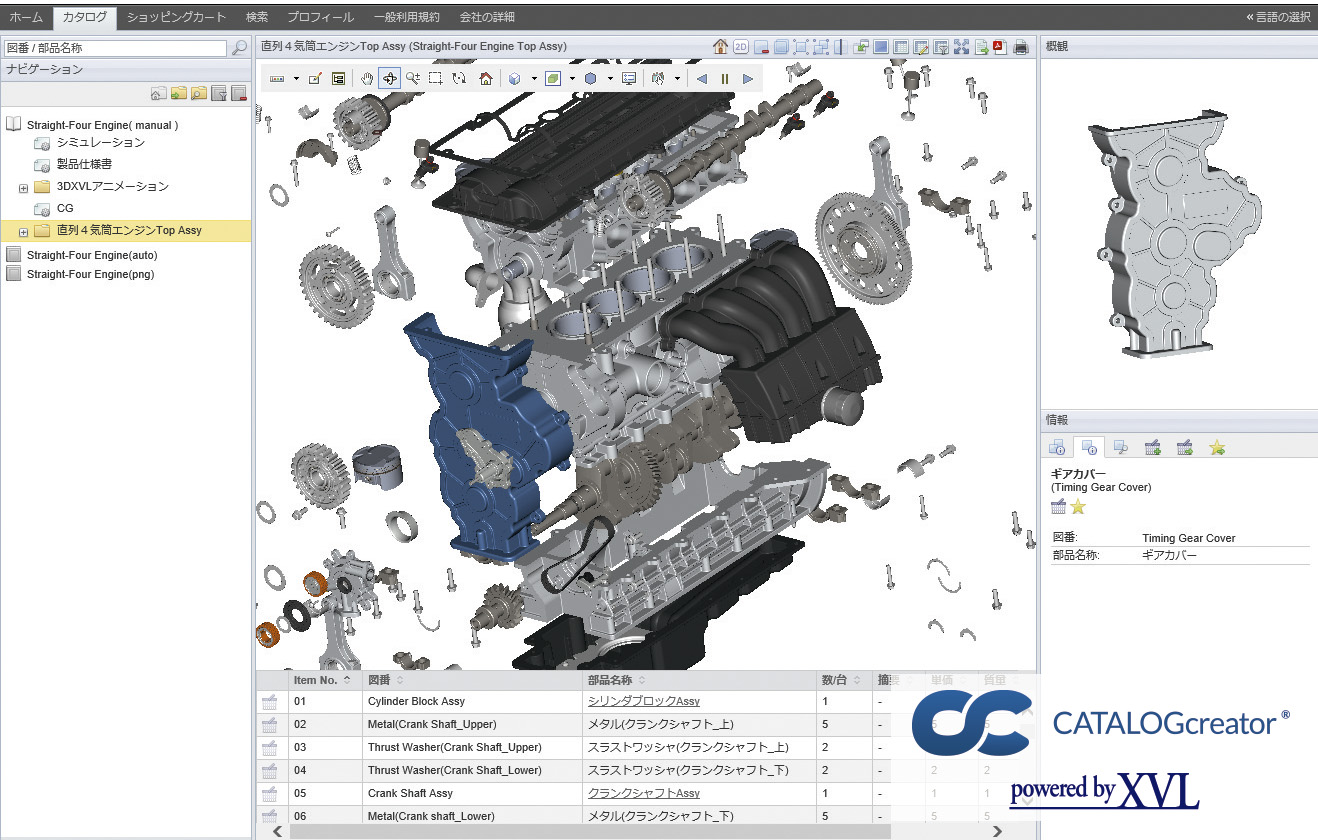Screen dimensions: 1318x840
Task: Click the 図番 / 部品名称 search input field
Action: (x=115, y=48)
